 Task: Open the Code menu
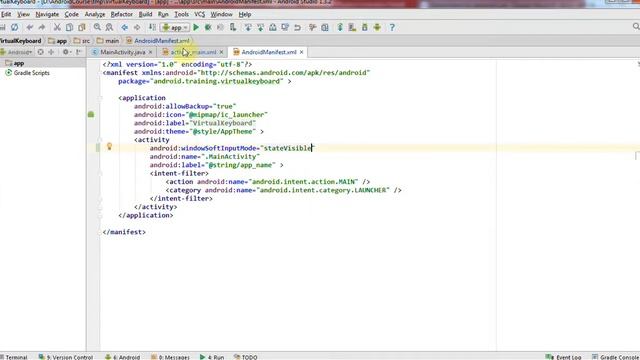point(71,14)
